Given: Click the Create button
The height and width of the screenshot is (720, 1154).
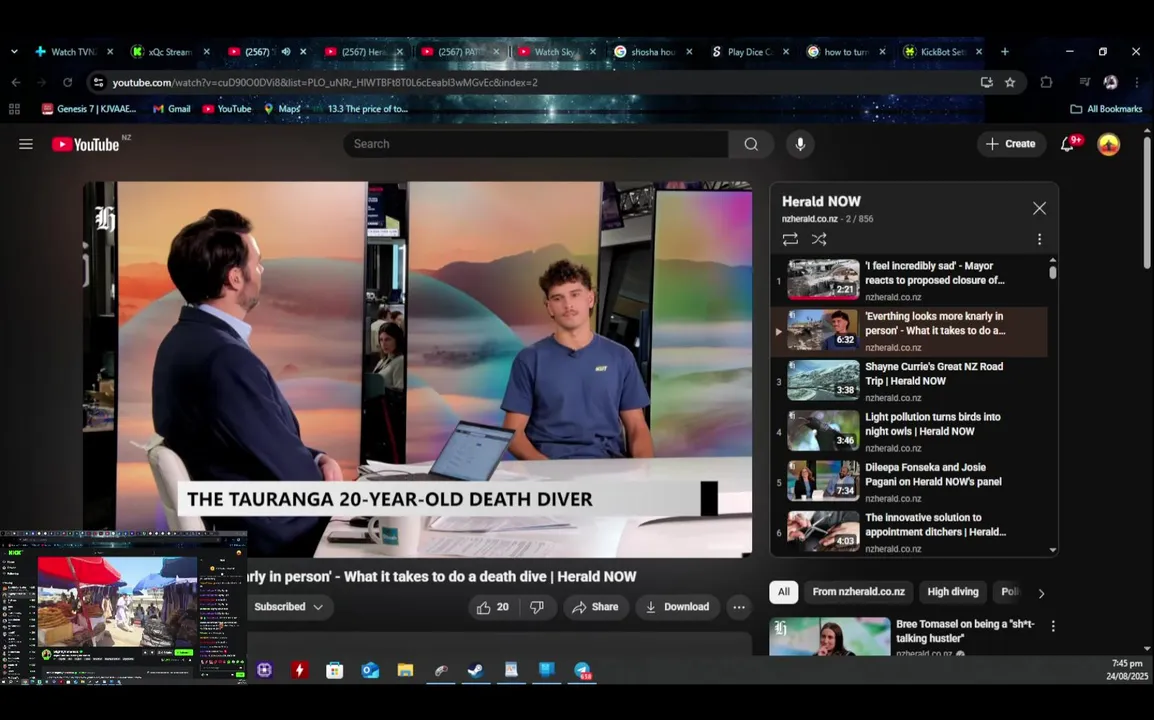Looking at the screenshot, I should (x=1010, y=144).
